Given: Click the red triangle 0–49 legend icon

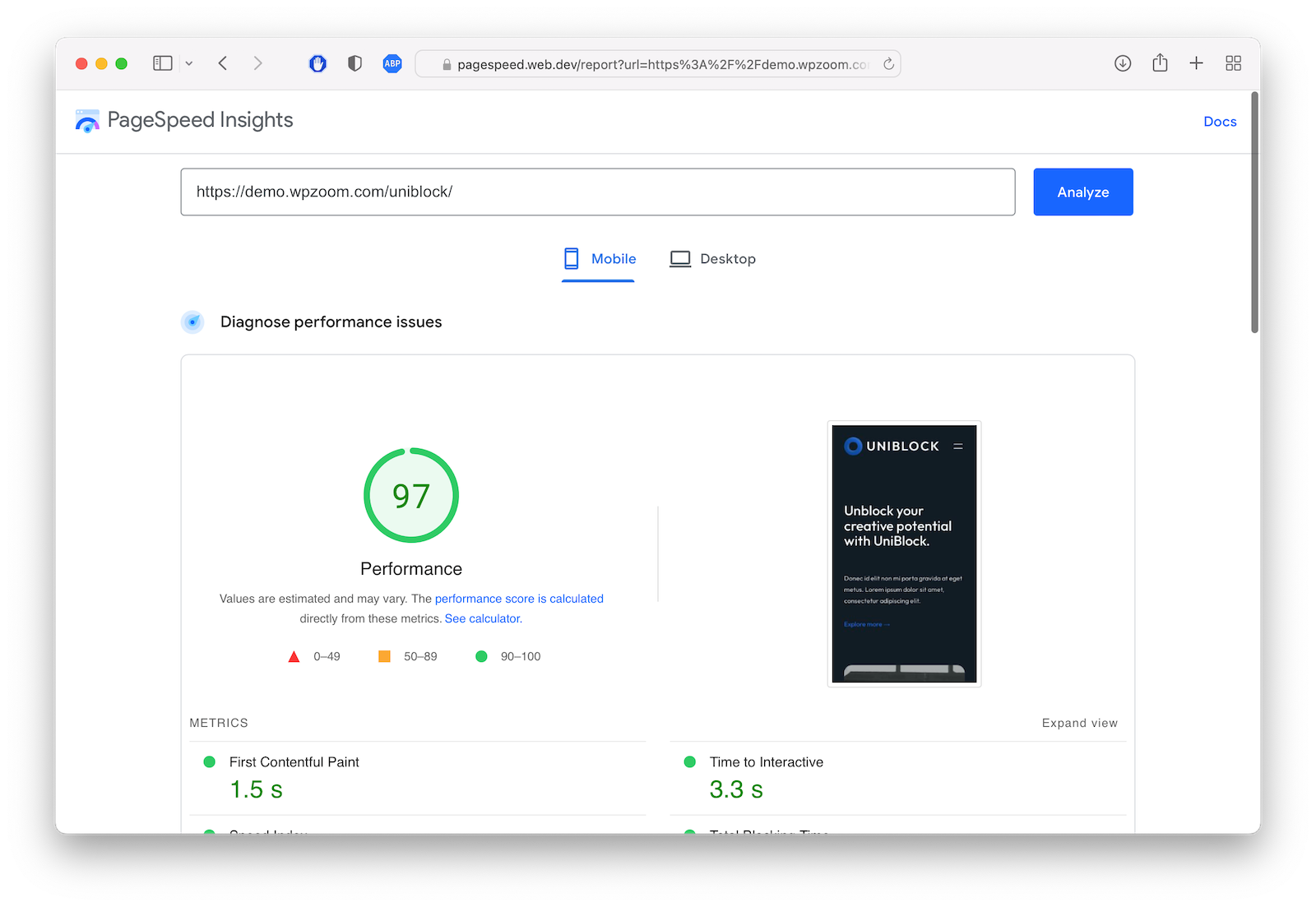Looking at the screenshot, I should (x=294, y=656).
